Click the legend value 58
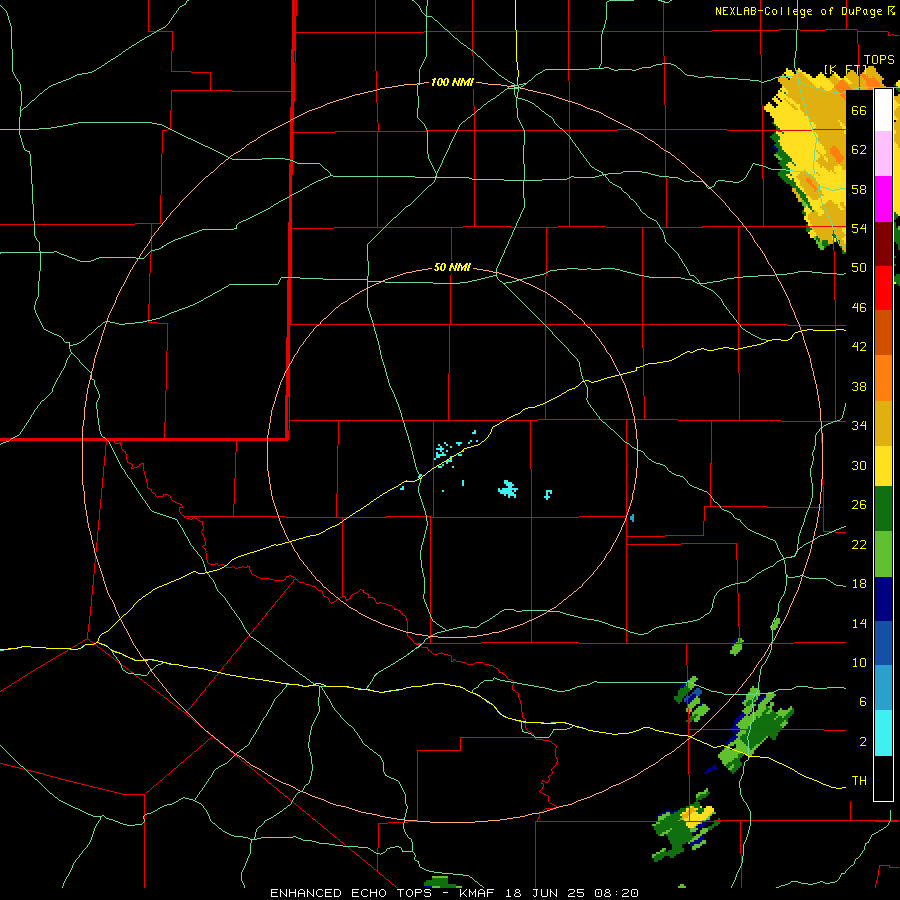900x900 pixels. click(x=859, y=189)
